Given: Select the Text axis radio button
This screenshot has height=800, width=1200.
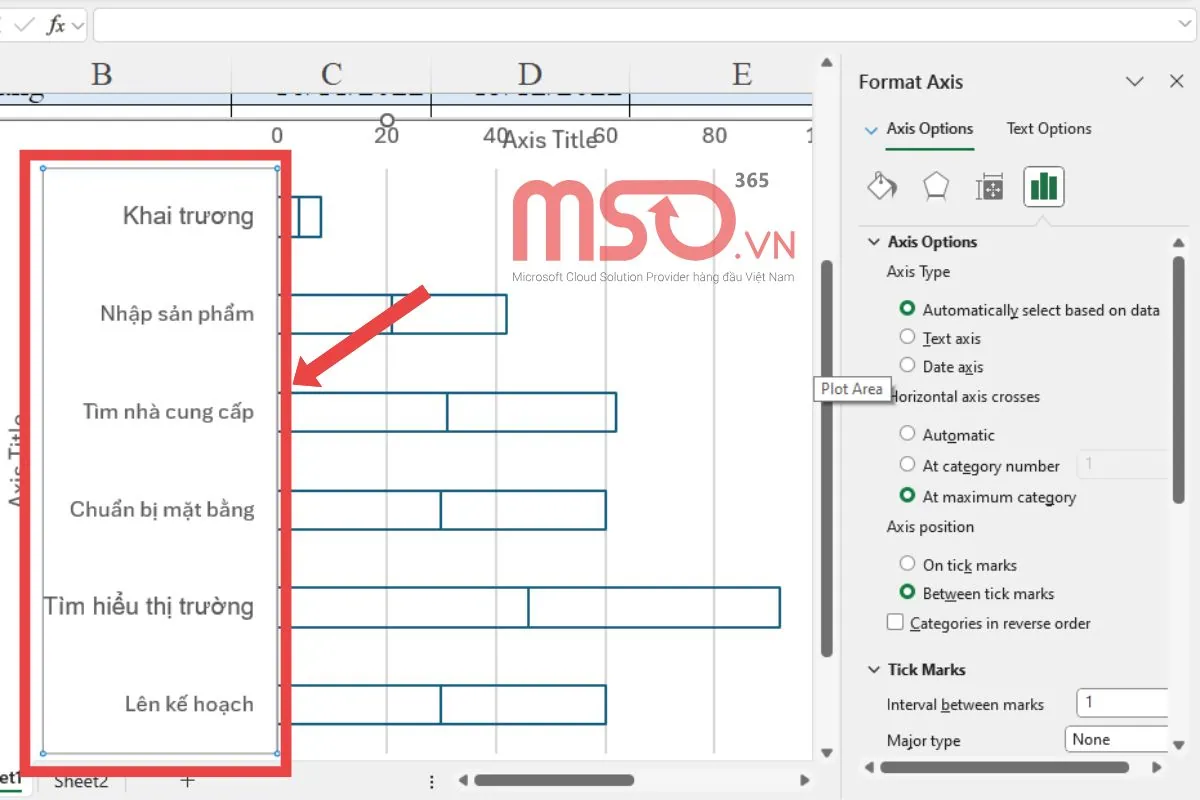Looking at the screenshot, I should [907, 338].
